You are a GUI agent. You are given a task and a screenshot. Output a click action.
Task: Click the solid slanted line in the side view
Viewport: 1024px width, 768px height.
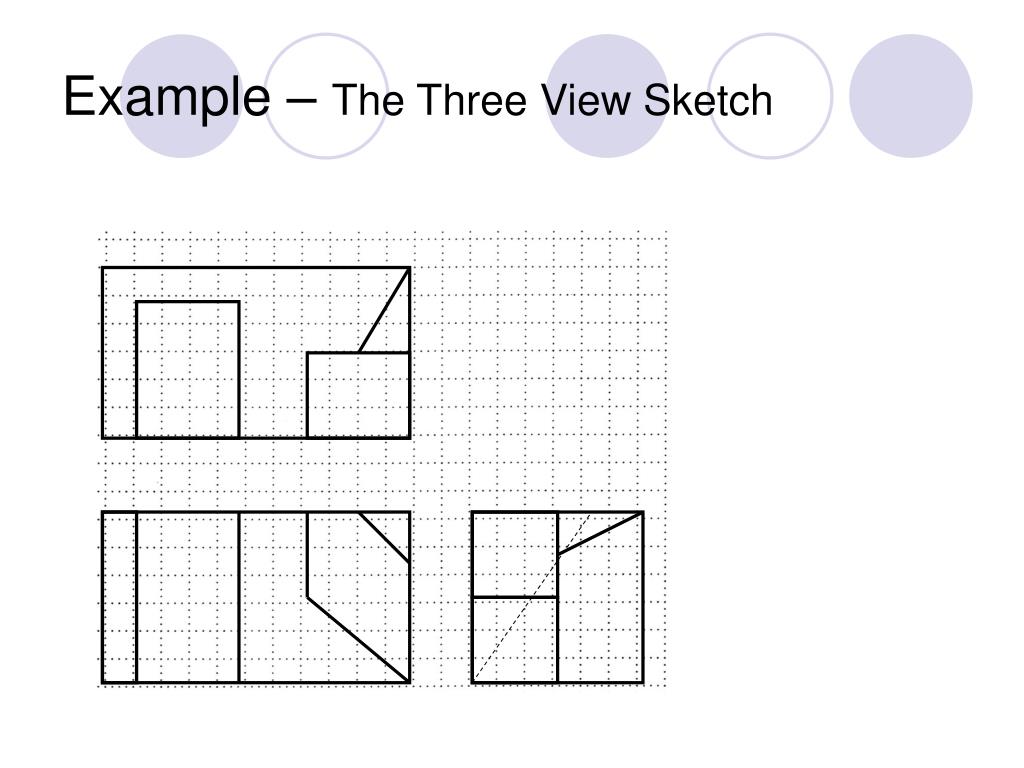(x=600, y=534)
